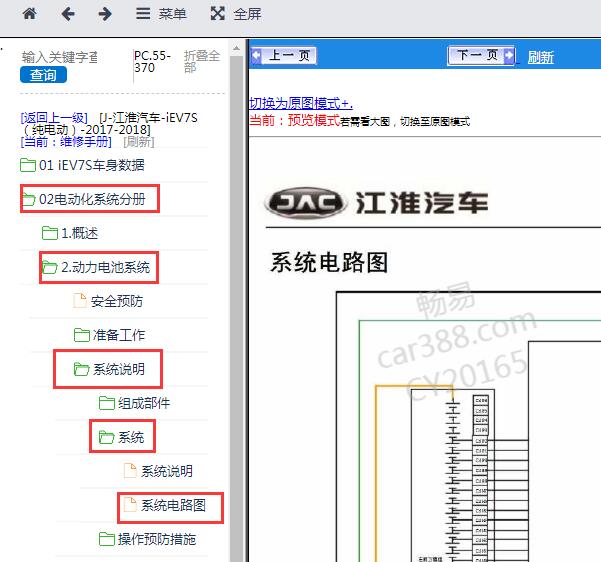Click the folder icon beside 01 iEV7S车身数据

click(x=28, y=165)
